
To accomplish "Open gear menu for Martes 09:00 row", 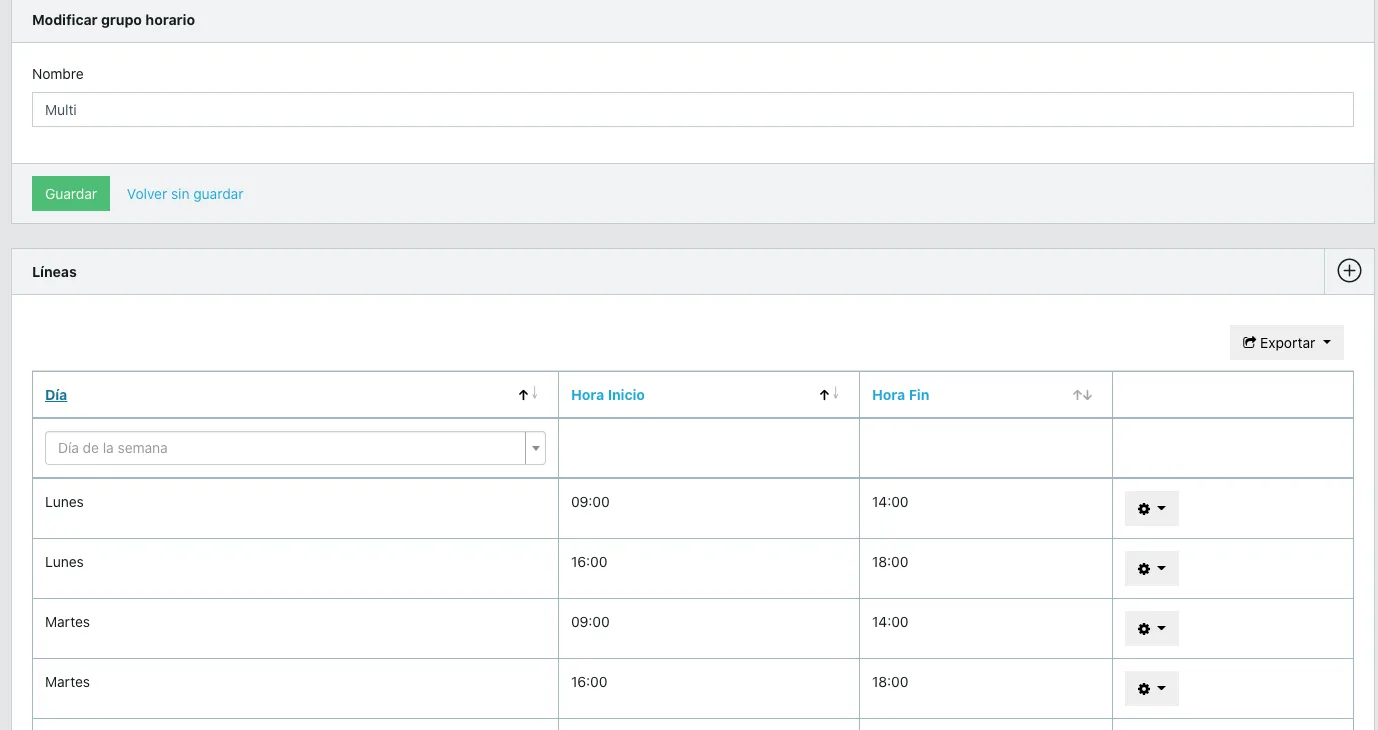I will [1152, 628].
